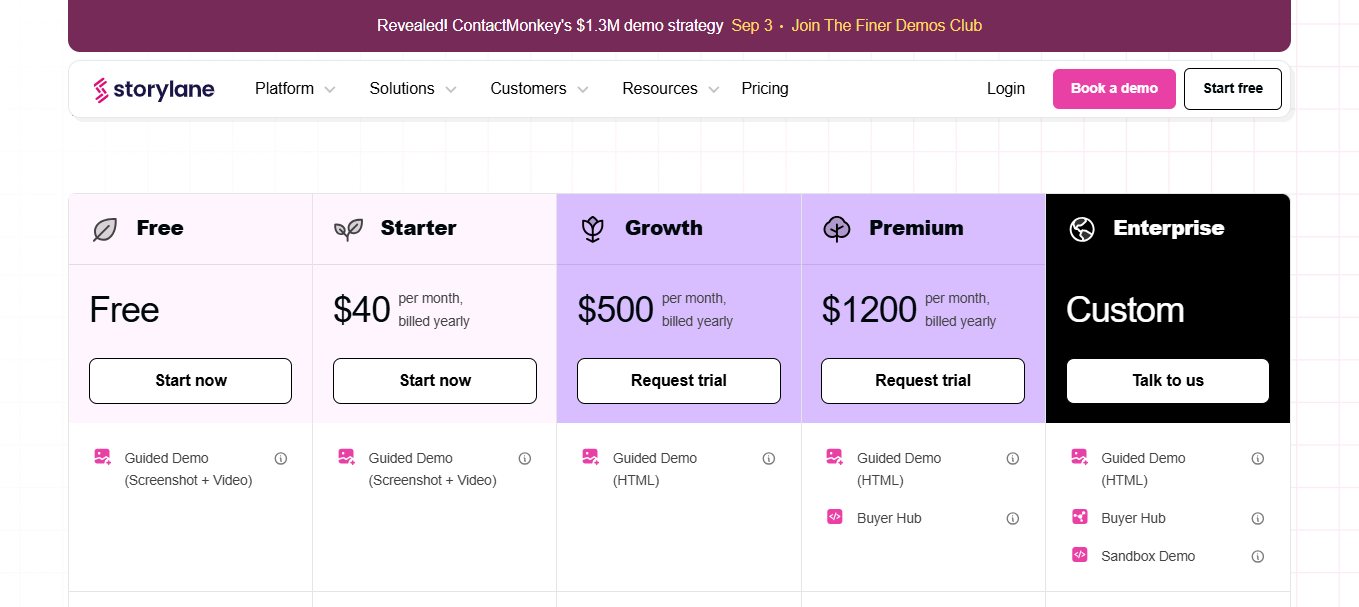This screenshot has height=607, width=1359.
Task: Click the Login link
Action: (1006, 89)
